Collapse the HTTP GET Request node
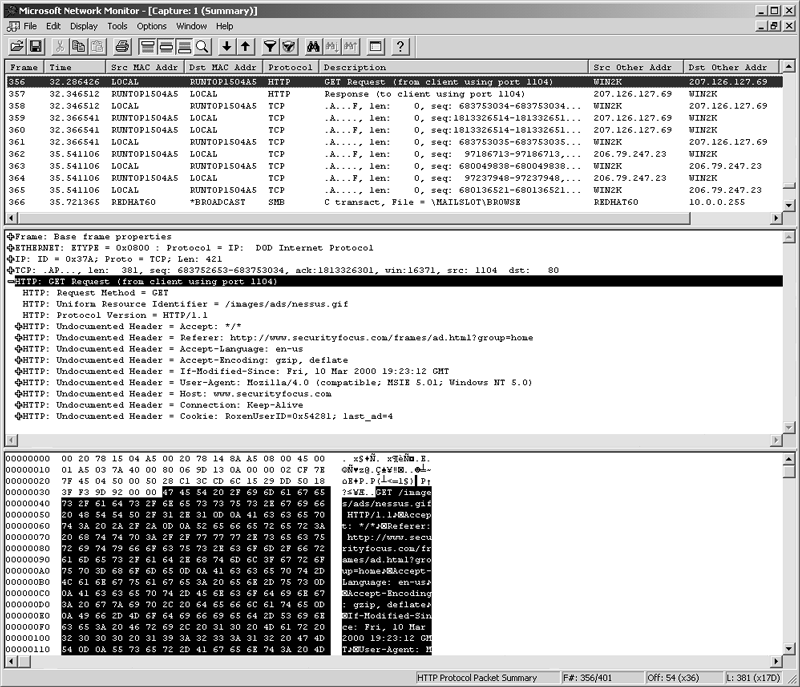800x687 pixels. pos(11,282)
